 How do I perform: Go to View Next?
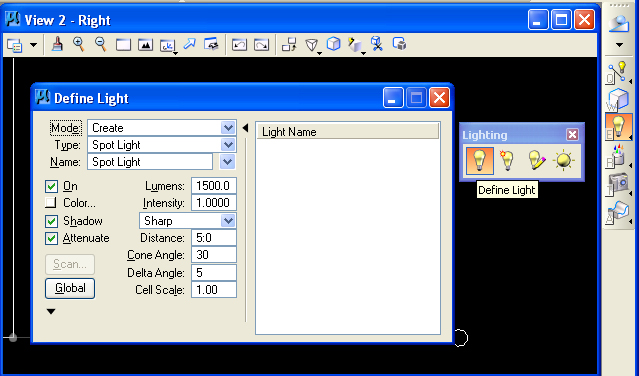pos(261,44)
